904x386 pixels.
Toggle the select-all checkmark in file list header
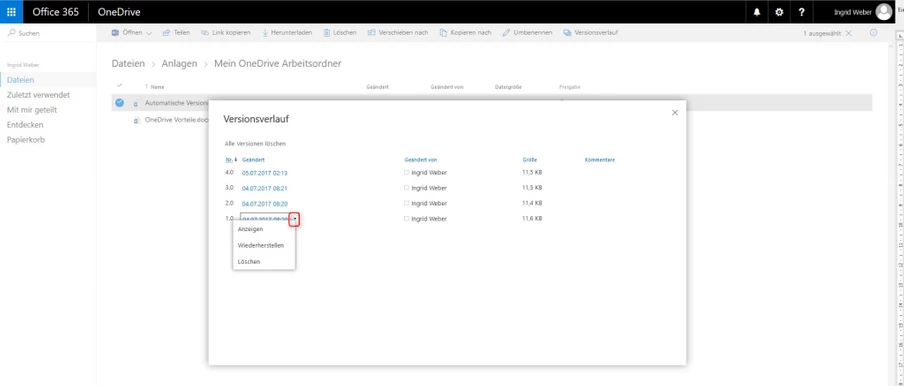119,85
